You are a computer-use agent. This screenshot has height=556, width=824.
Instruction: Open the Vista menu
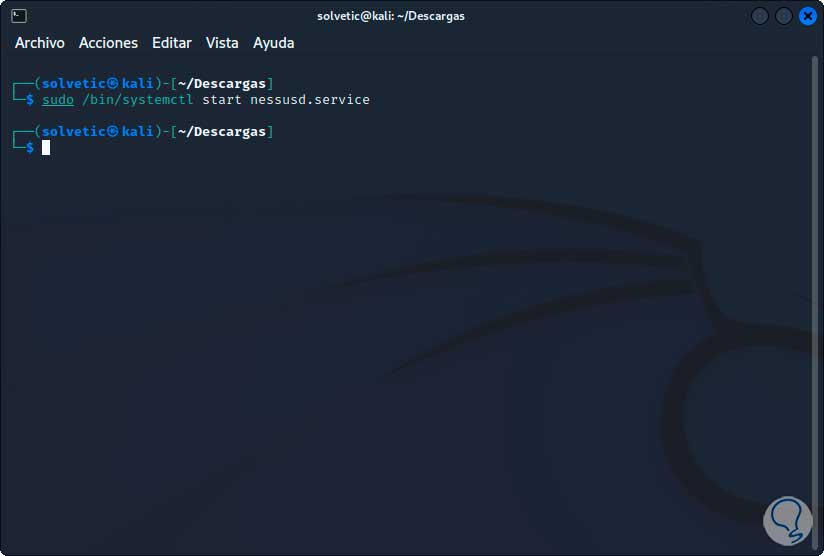click(x=222, y=43)
